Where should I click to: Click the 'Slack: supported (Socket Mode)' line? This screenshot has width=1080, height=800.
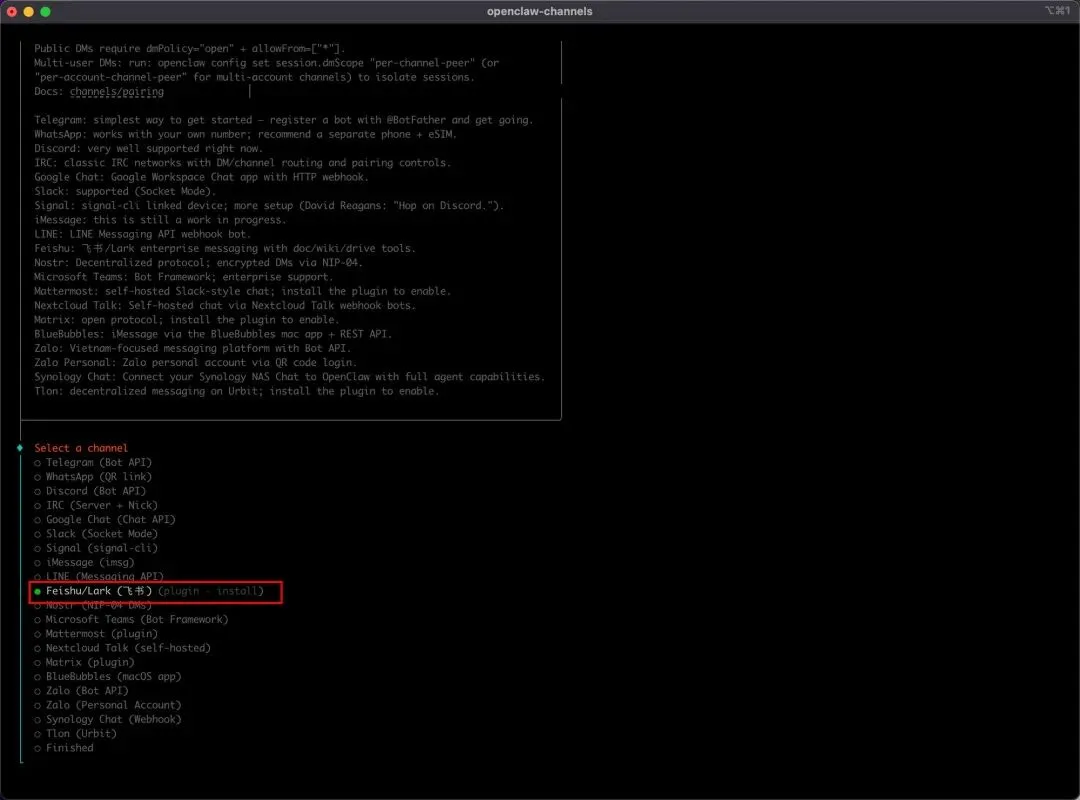pos(125,192)
